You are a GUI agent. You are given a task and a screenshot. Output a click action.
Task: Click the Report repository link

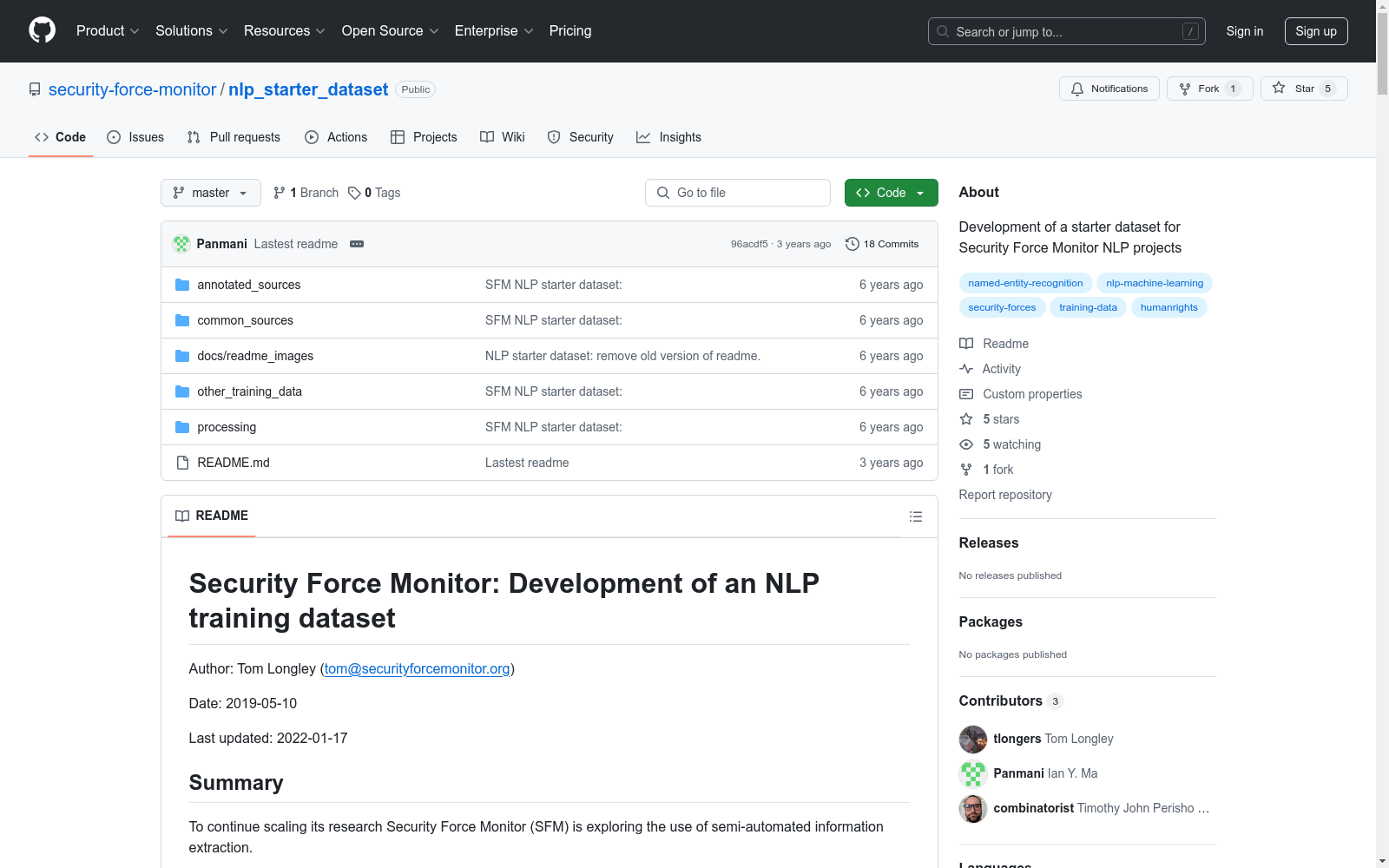[x=1005, y=495]
